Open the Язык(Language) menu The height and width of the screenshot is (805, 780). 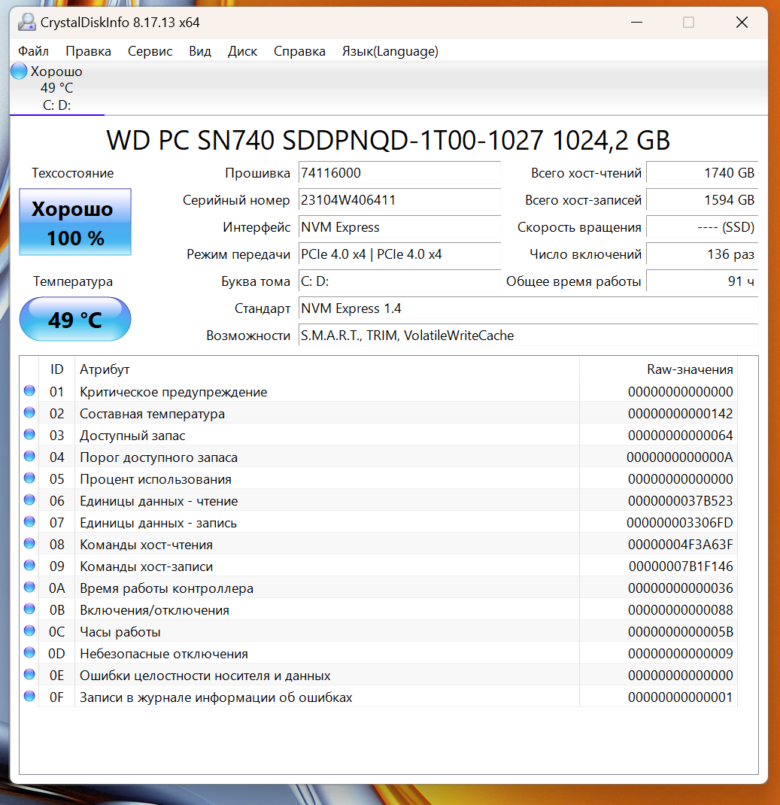[x=390, y=51]
